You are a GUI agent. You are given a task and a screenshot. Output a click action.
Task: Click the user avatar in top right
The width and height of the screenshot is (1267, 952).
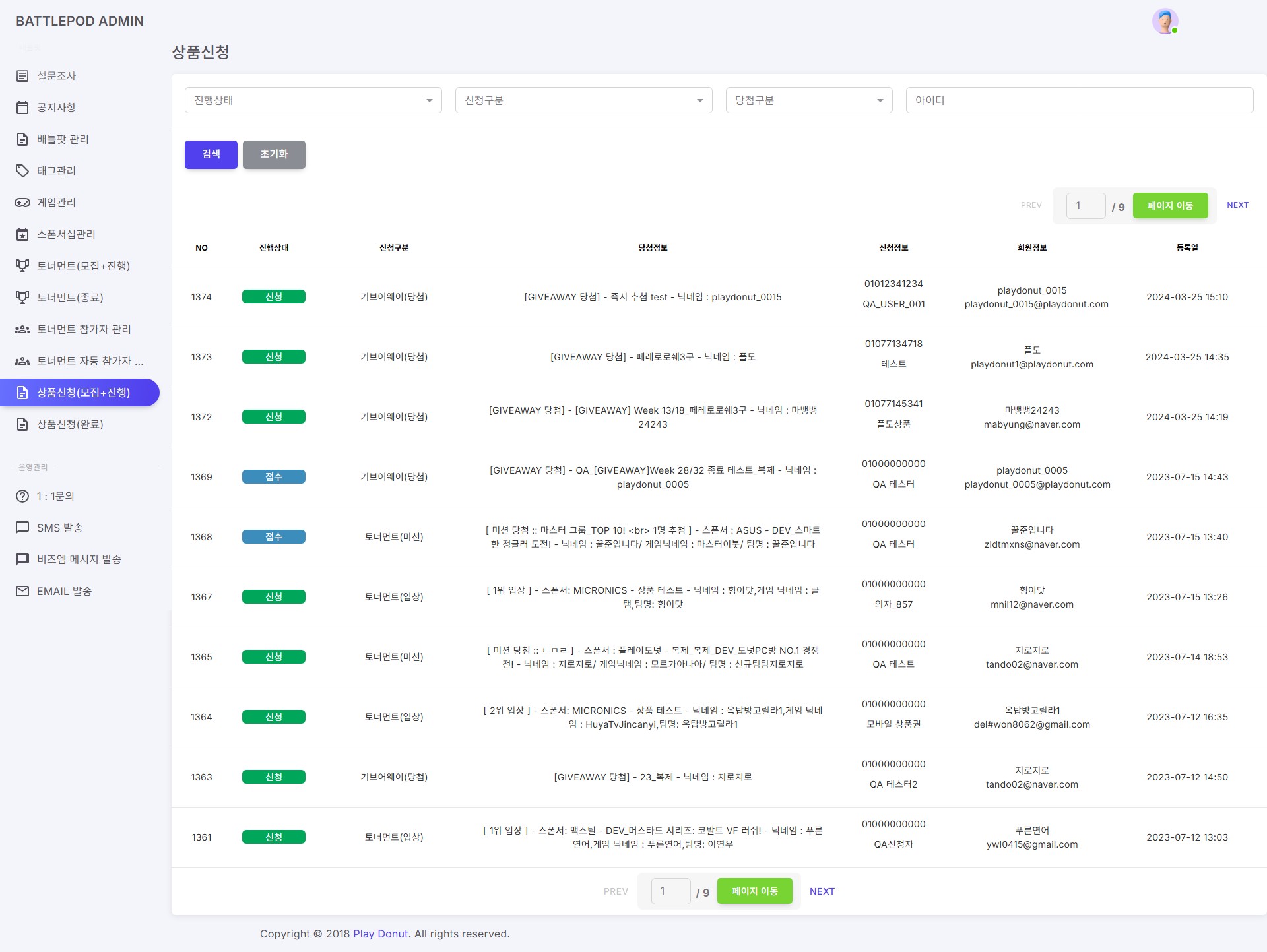1165,22
